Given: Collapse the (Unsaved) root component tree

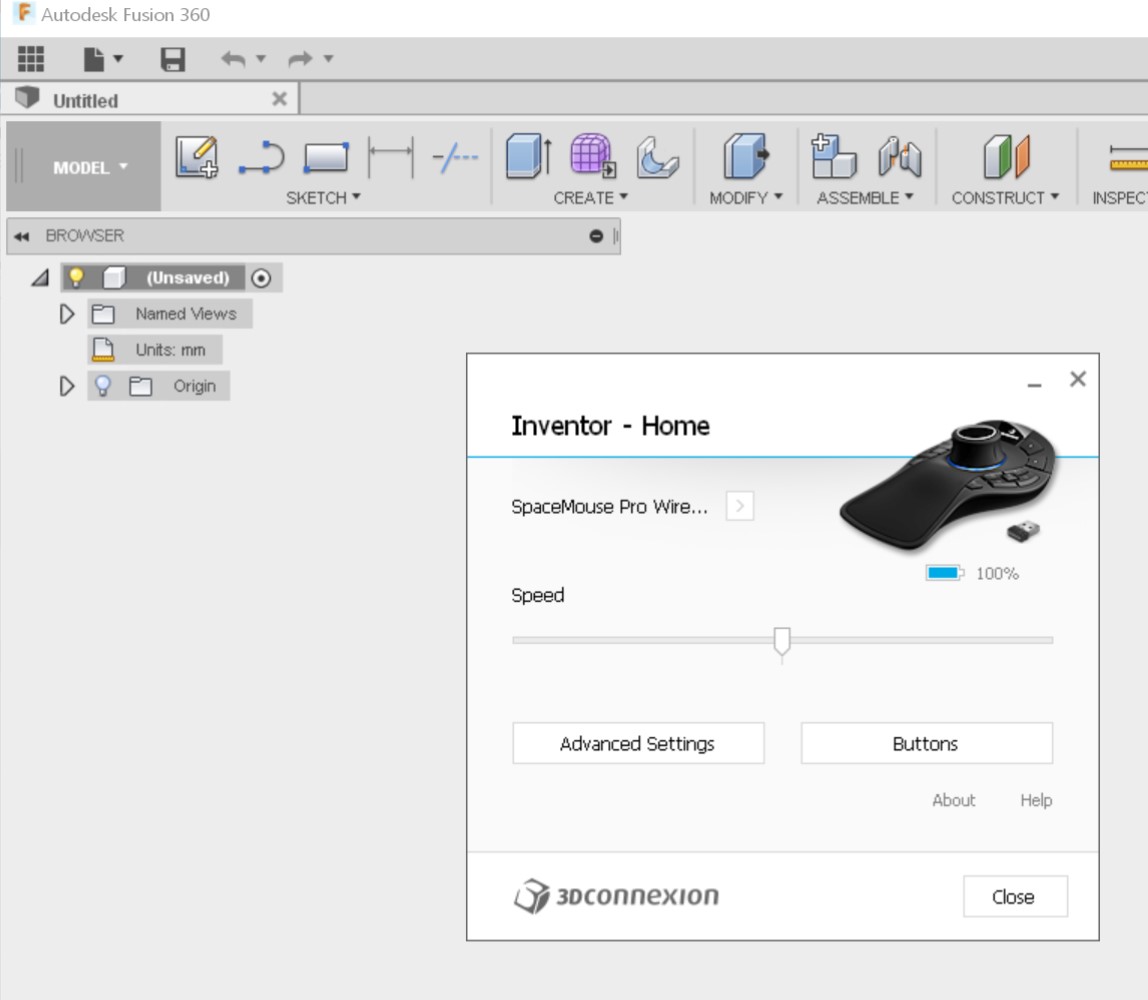Looking at the screenshot, I should click(40, 277).
